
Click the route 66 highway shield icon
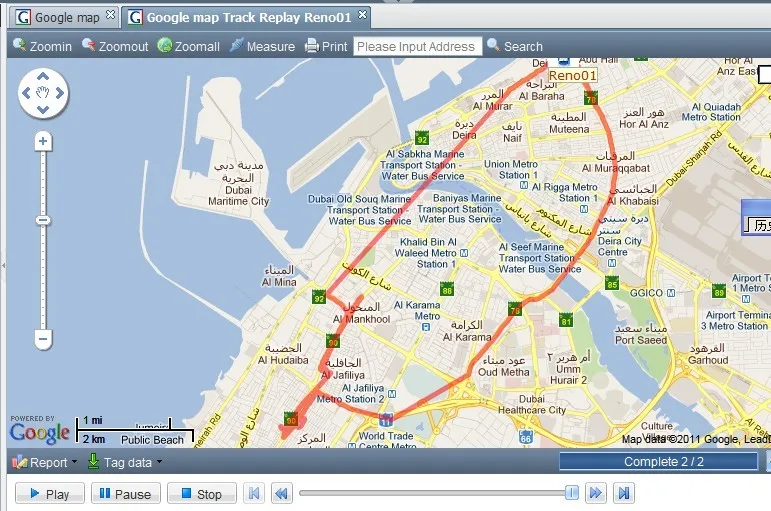point(526,436)
